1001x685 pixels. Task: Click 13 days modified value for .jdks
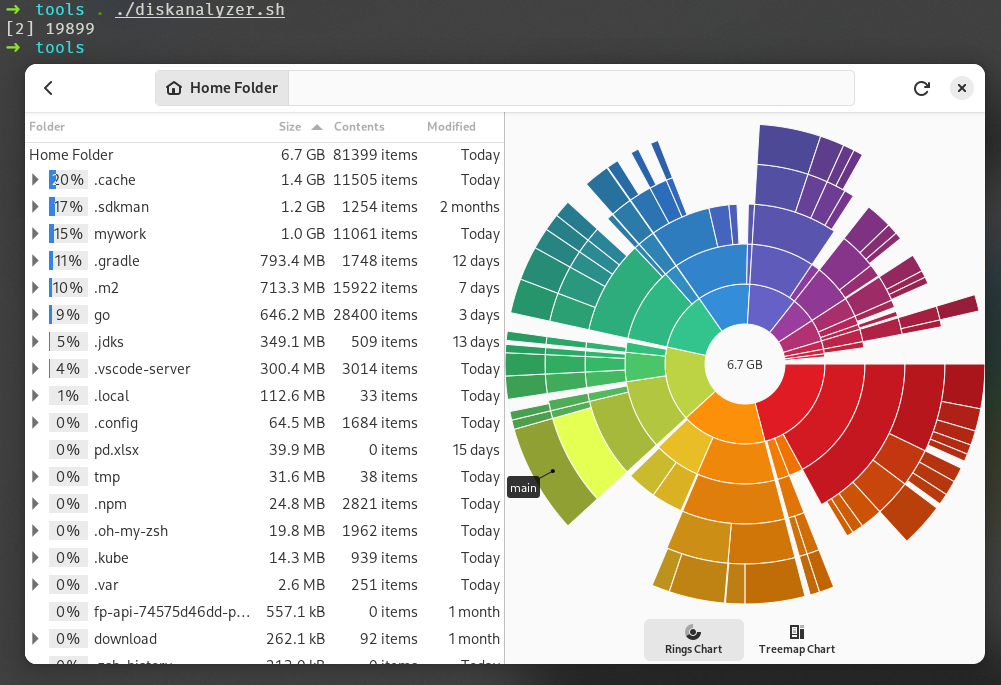coord(476,342)
